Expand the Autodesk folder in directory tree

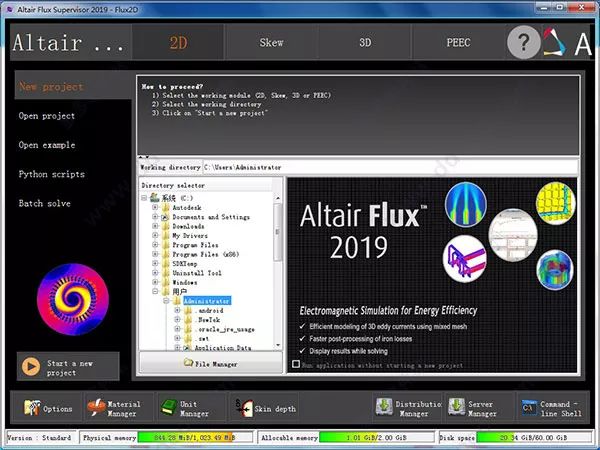(x=155, y=207)
